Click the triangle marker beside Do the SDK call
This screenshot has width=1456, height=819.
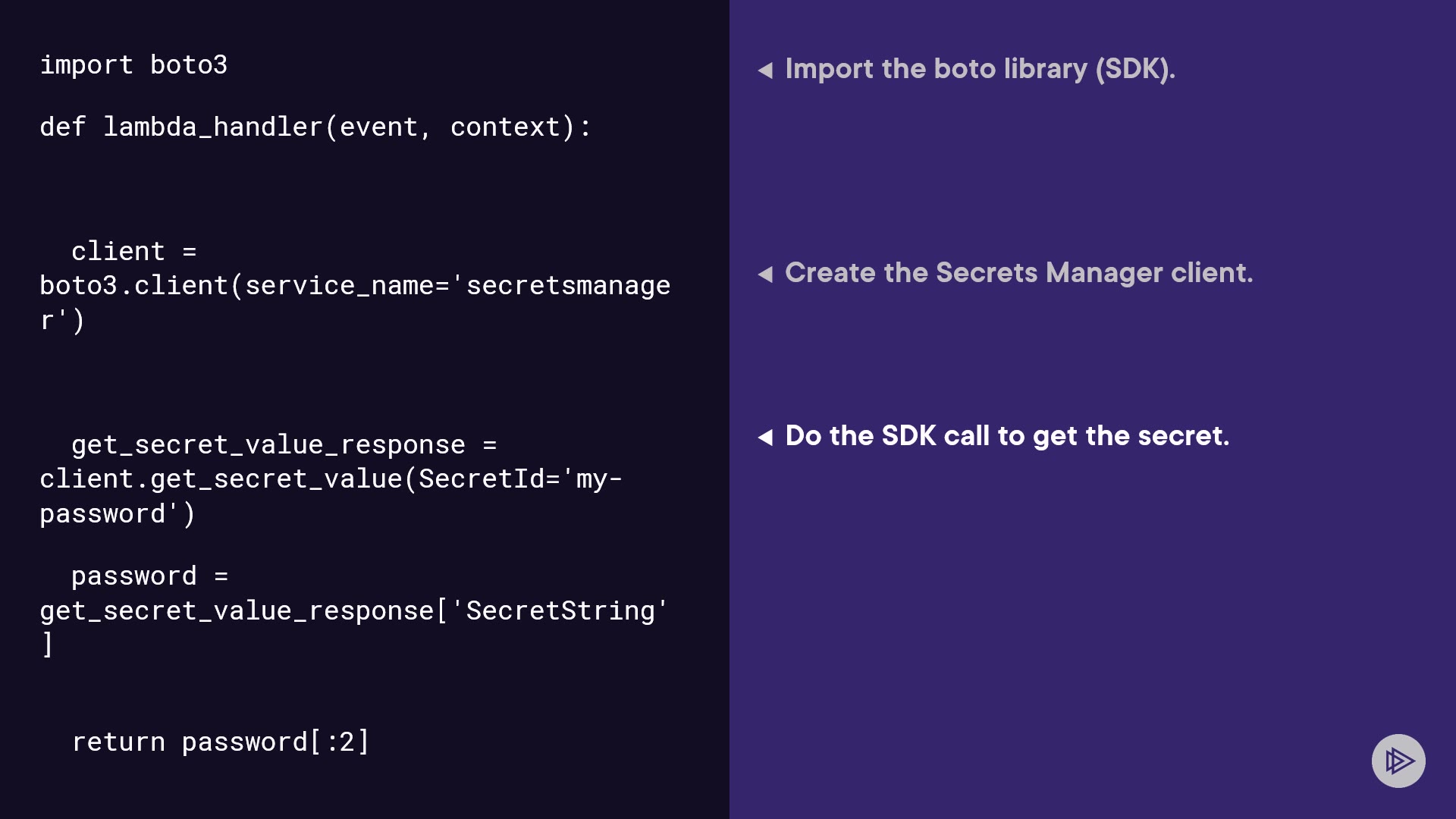[x=765, y=438]
